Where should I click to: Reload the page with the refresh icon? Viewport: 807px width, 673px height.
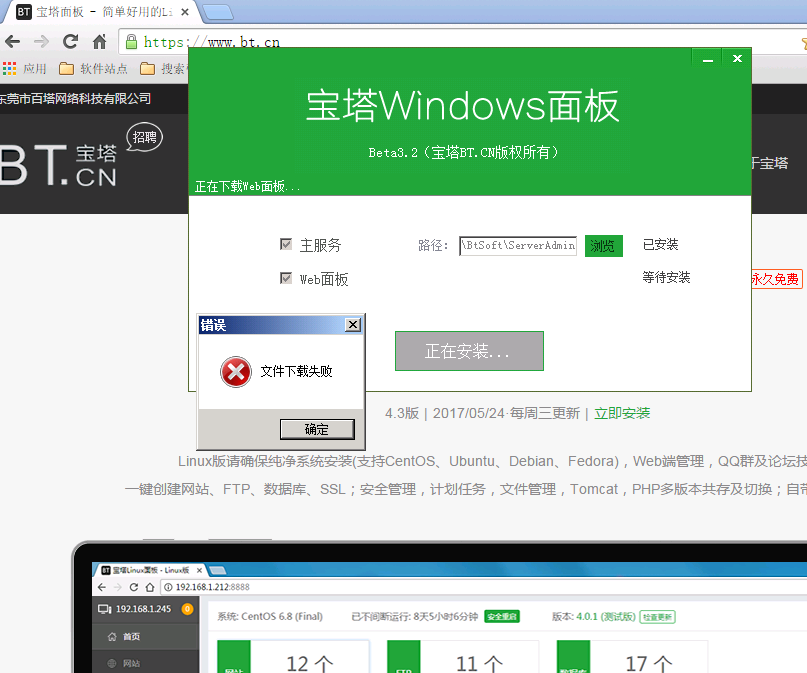click(71, 41)
